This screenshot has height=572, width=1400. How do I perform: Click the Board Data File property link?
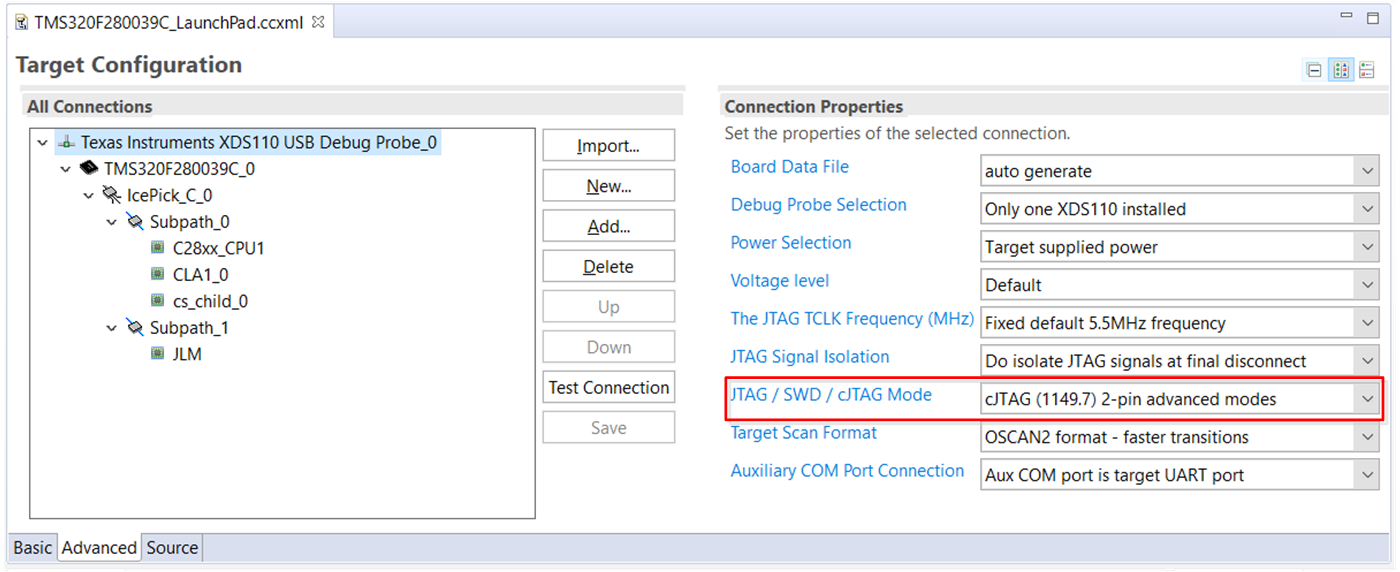(789, 167)
